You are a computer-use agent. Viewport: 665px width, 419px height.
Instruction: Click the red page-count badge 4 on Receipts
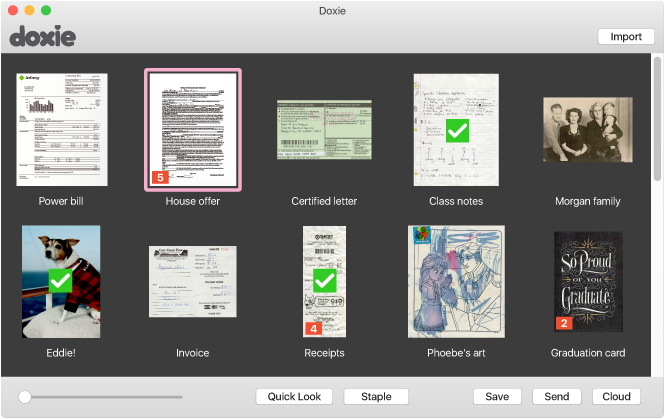click(x=313, y=329)
